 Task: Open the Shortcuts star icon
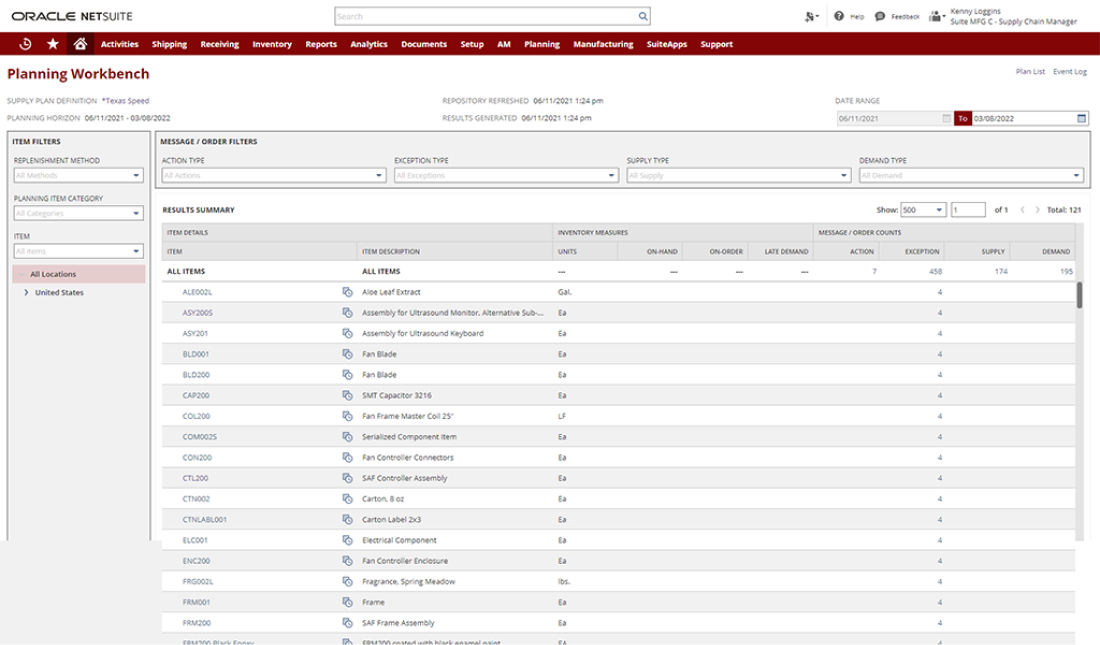click(x=52, y=44)
